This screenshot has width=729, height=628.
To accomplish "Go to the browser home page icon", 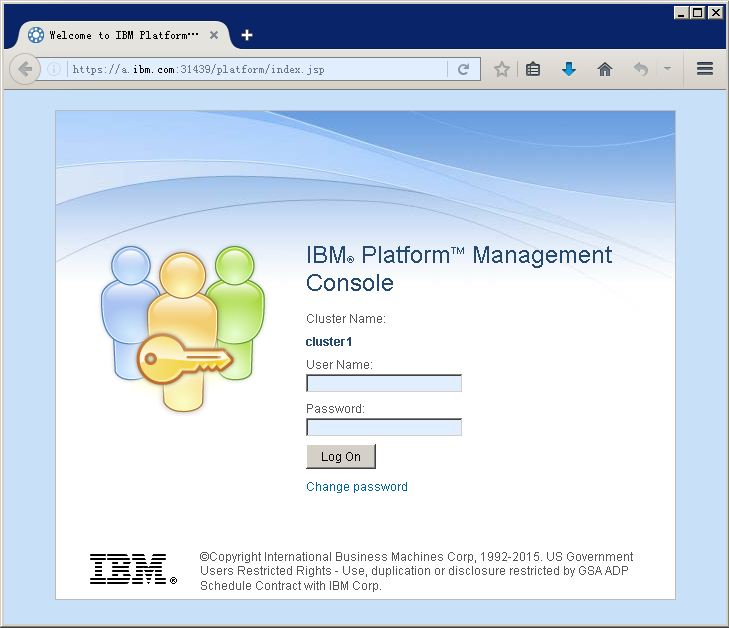I will [604, 70].
